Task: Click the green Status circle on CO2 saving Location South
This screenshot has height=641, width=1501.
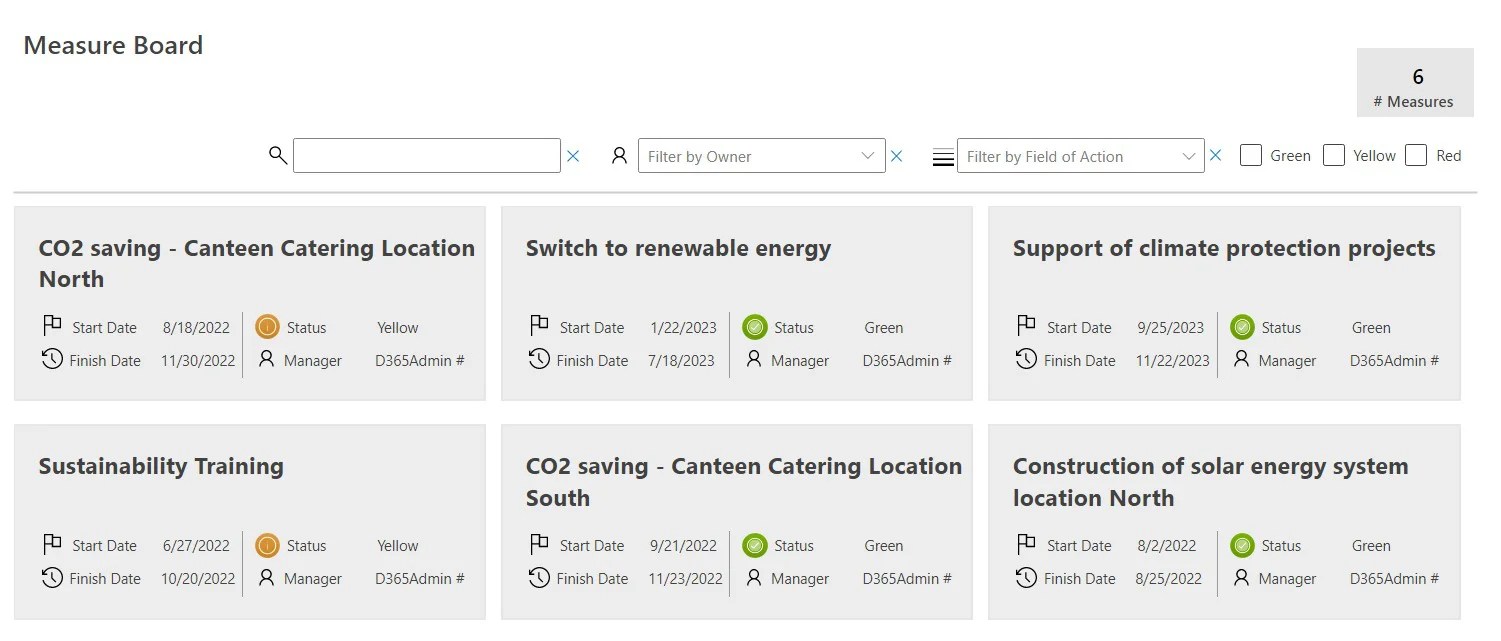Action: point(754,545)
